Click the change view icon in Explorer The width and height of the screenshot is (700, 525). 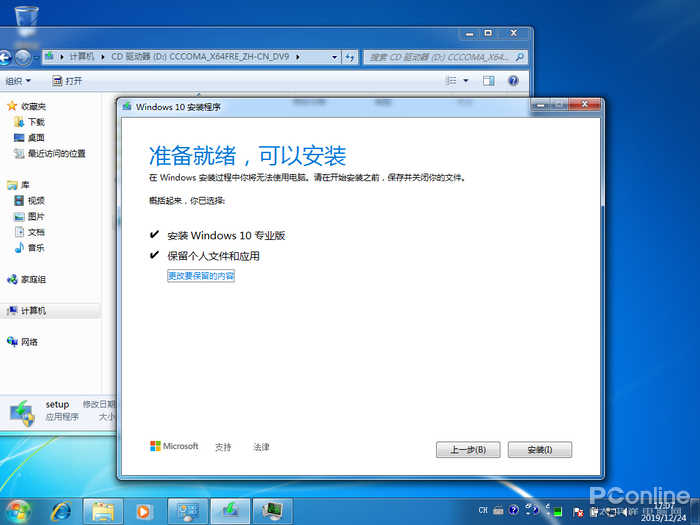[x=451, y=80]
